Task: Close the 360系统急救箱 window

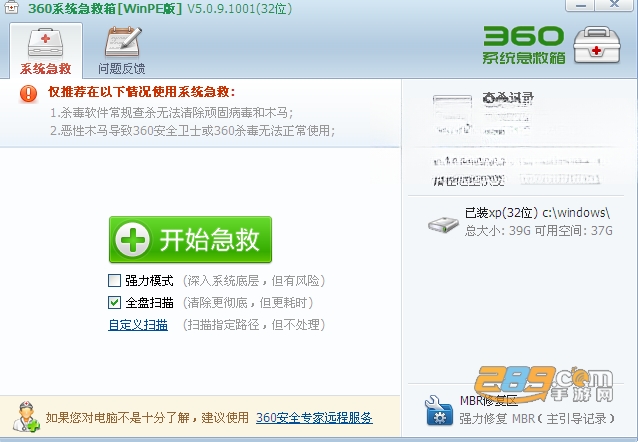Action: coord(615,5)
